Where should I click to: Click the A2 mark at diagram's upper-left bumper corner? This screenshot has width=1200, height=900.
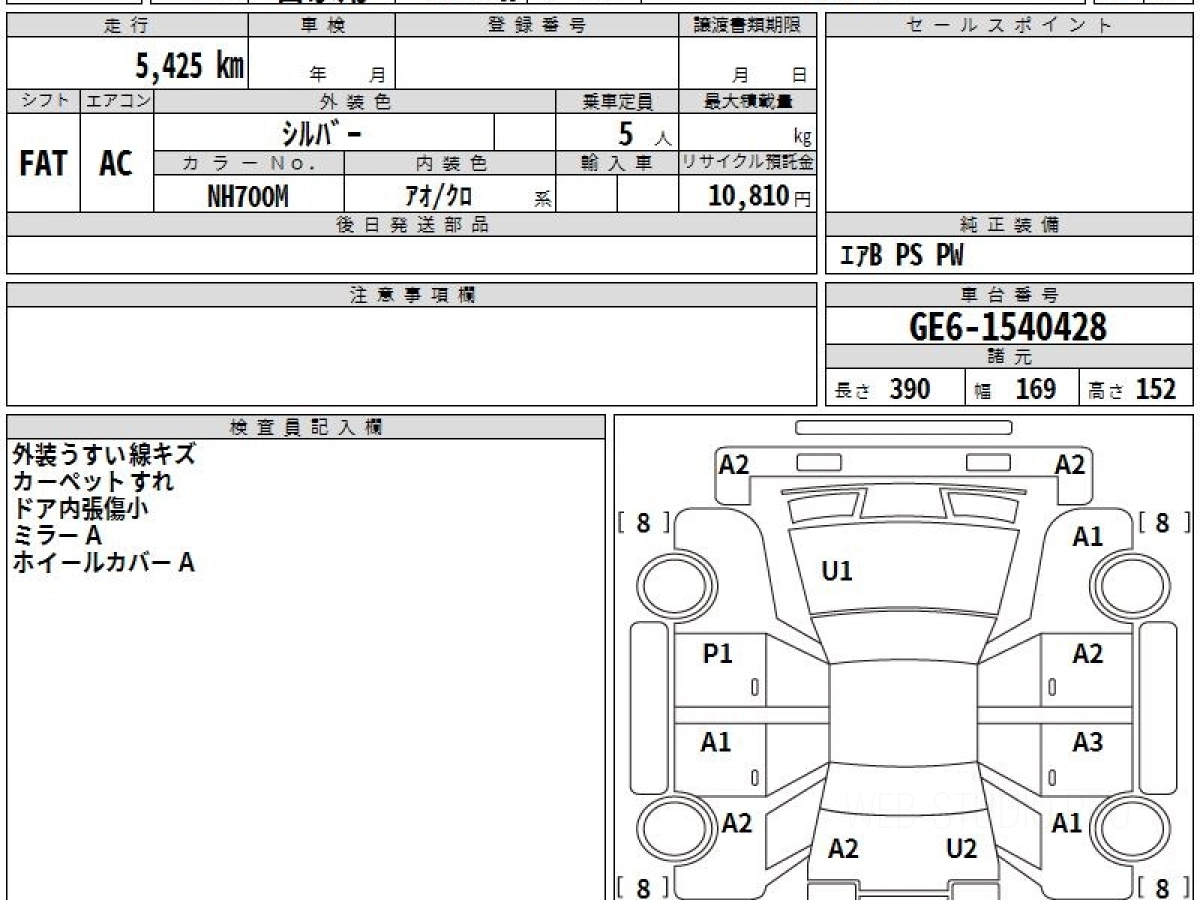(733, 464)
